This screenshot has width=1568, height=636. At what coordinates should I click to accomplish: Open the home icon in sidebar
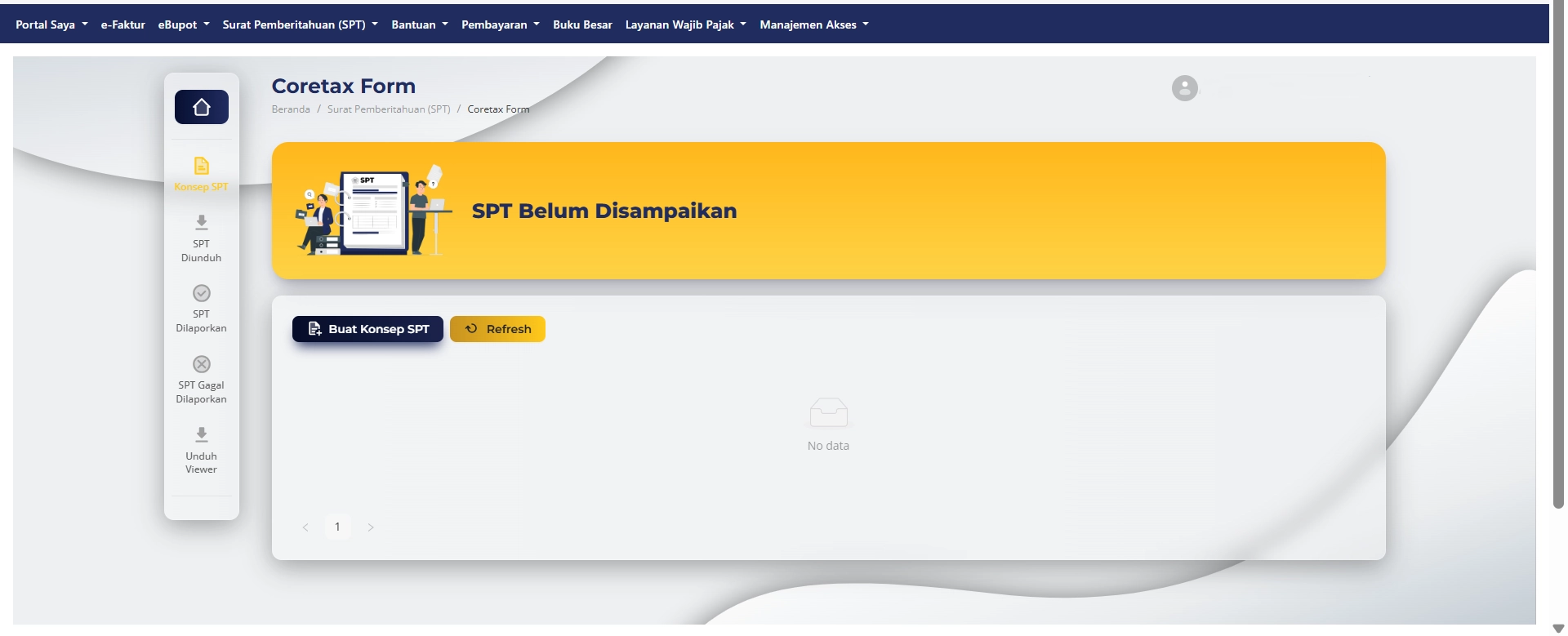(x=202, y=107)
